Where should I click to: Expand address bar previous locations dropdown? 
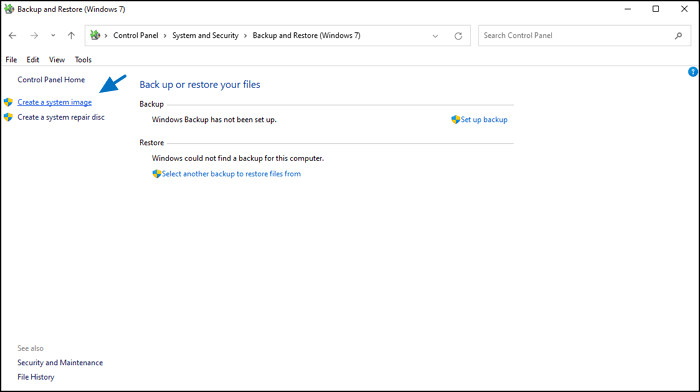(435, 36)
